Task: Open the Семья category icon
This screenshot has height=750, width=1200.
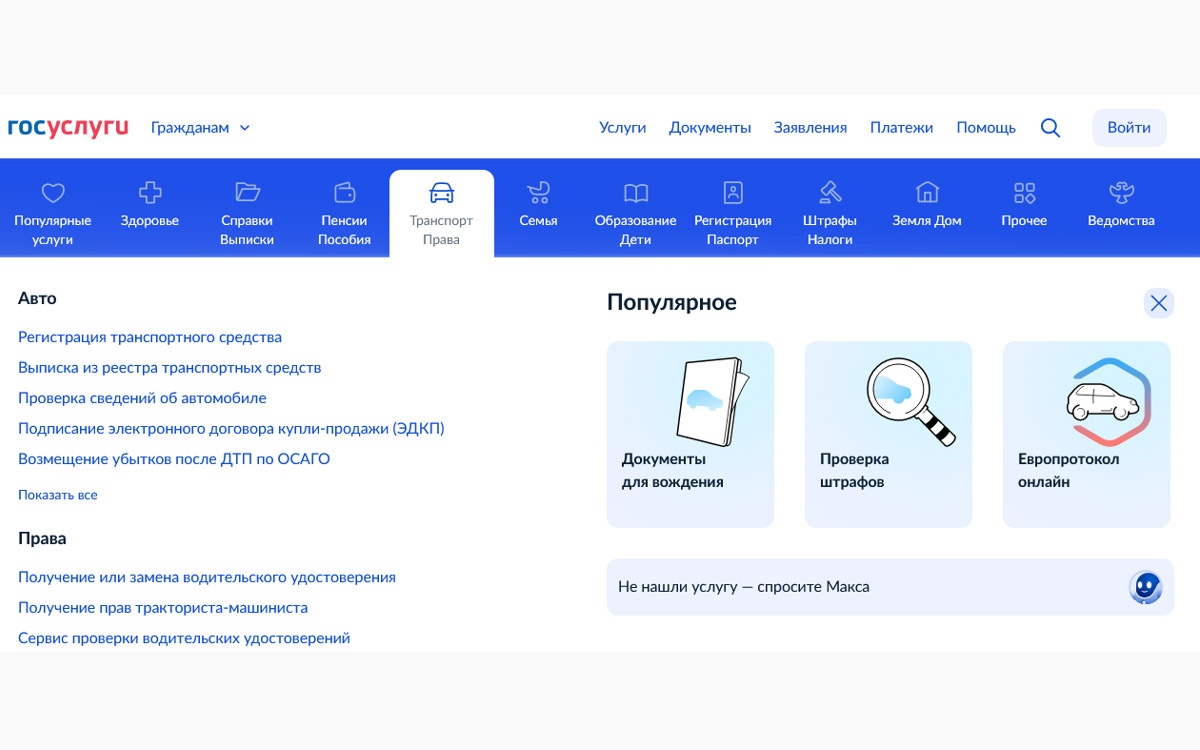Action: (x=538, y=192)
